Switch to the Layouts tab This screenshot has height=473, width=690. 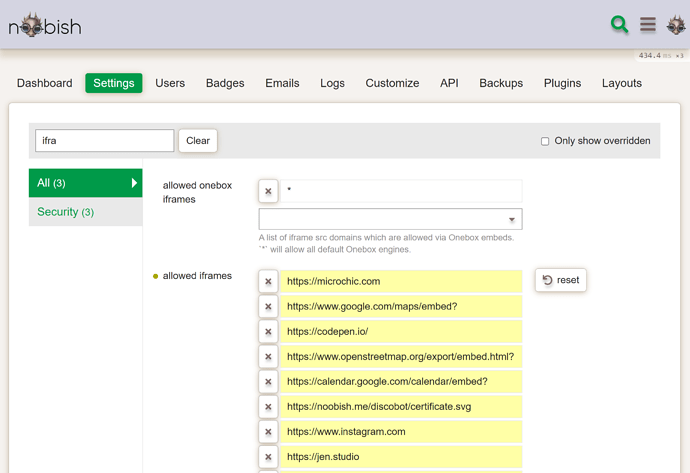[622, 83]
